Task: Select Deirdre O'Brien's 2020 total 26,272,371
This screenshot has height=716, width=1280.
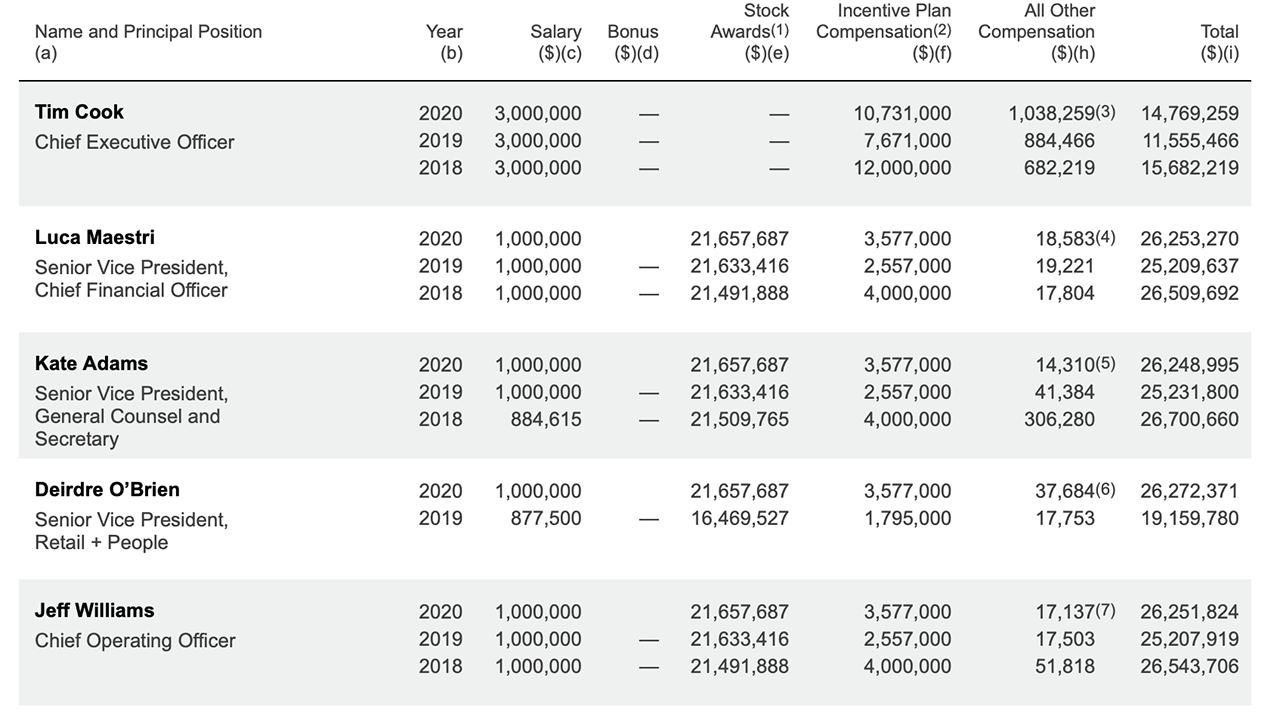Action: click(1190, 491)
